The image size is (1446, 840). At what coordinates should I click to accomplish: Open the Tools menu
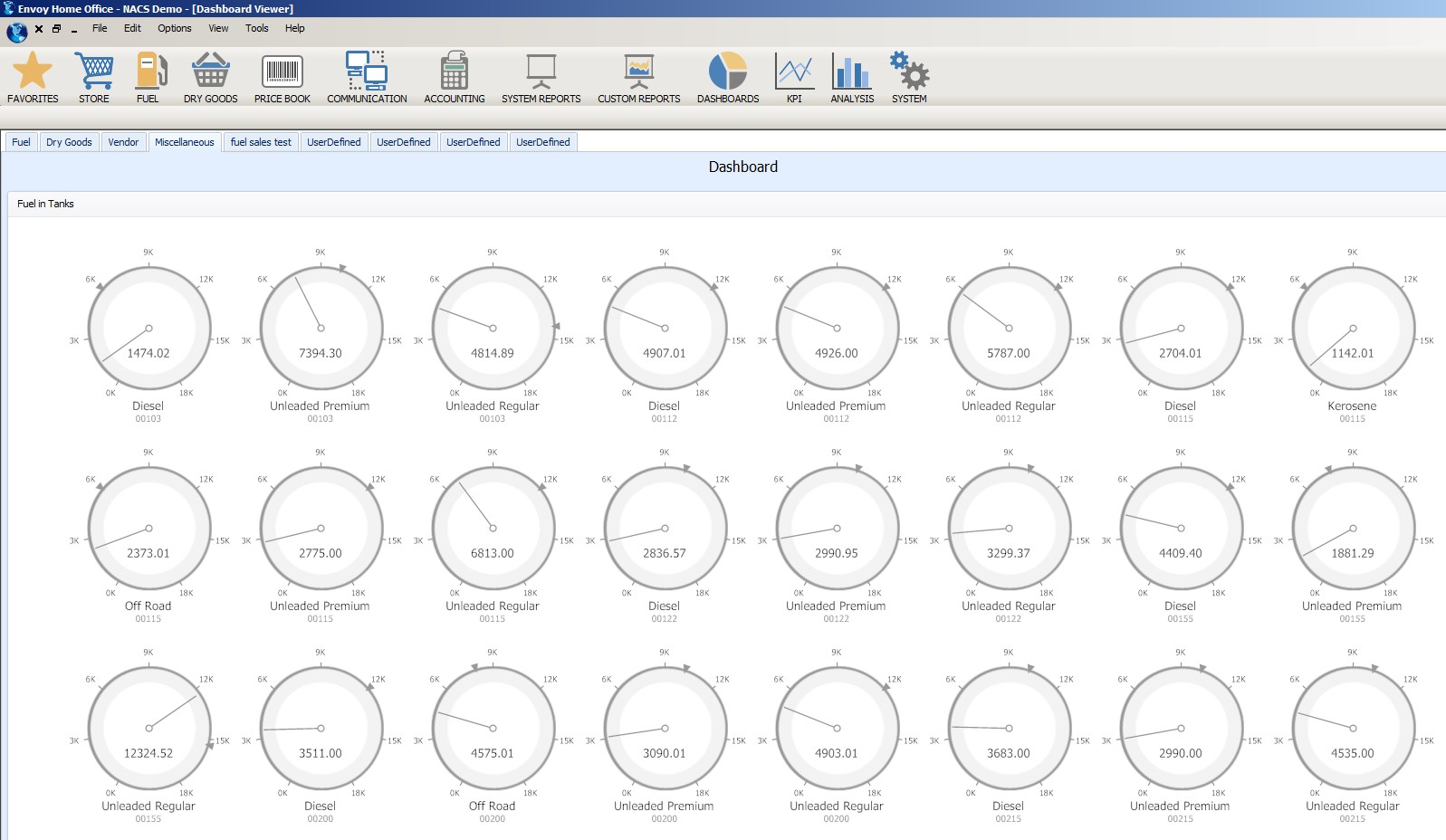(x=256, y=28)
